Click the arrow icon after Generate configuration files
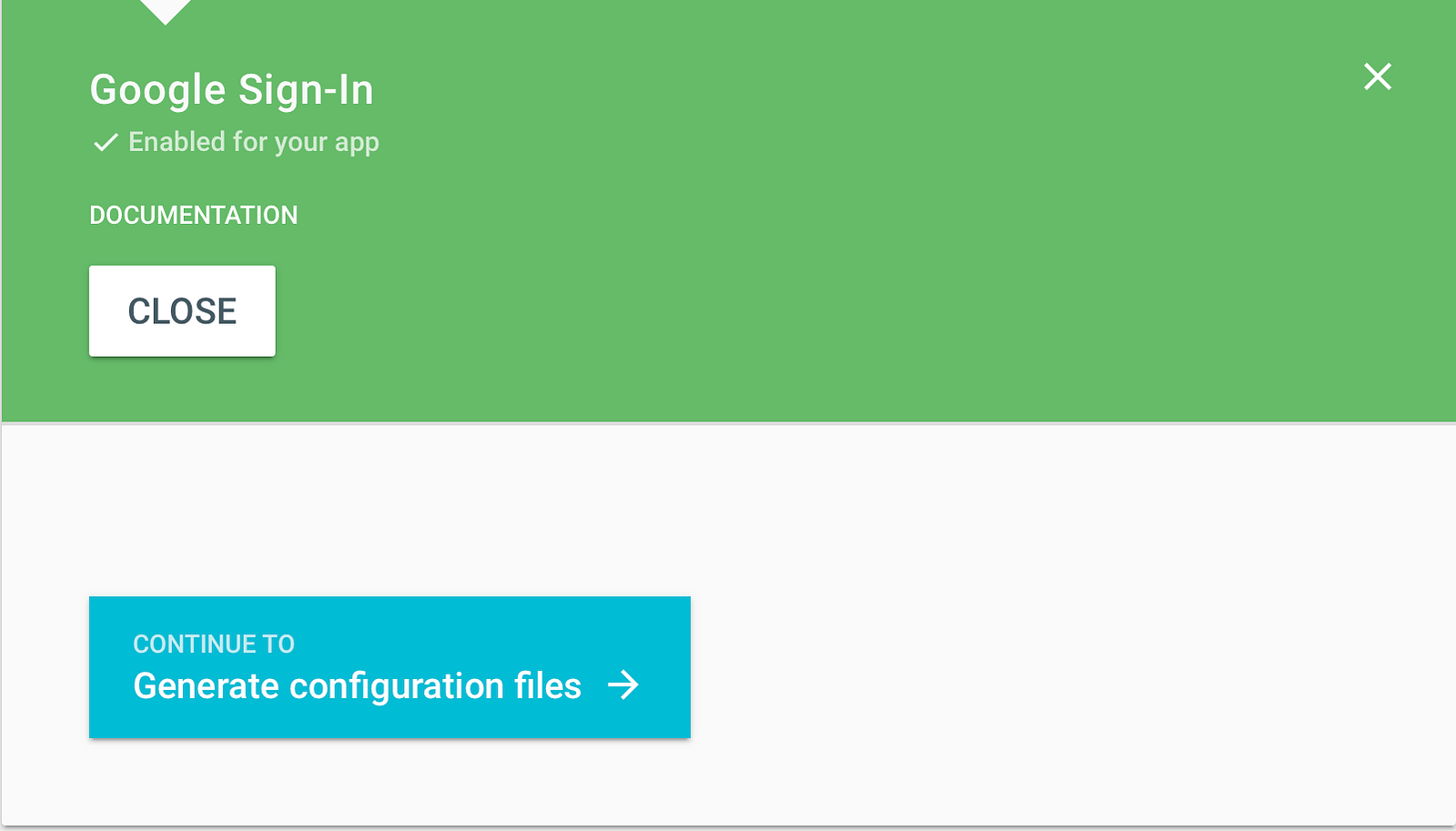 point(623,684)
